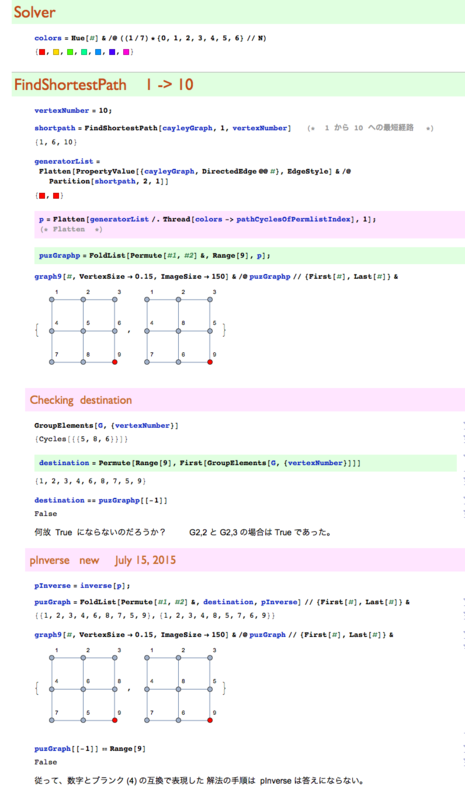Click the '{Cycles[{{5, 8, 6}}]}' output
The width and height of the screenshot is (465, 800).
(x=81, y=439)
